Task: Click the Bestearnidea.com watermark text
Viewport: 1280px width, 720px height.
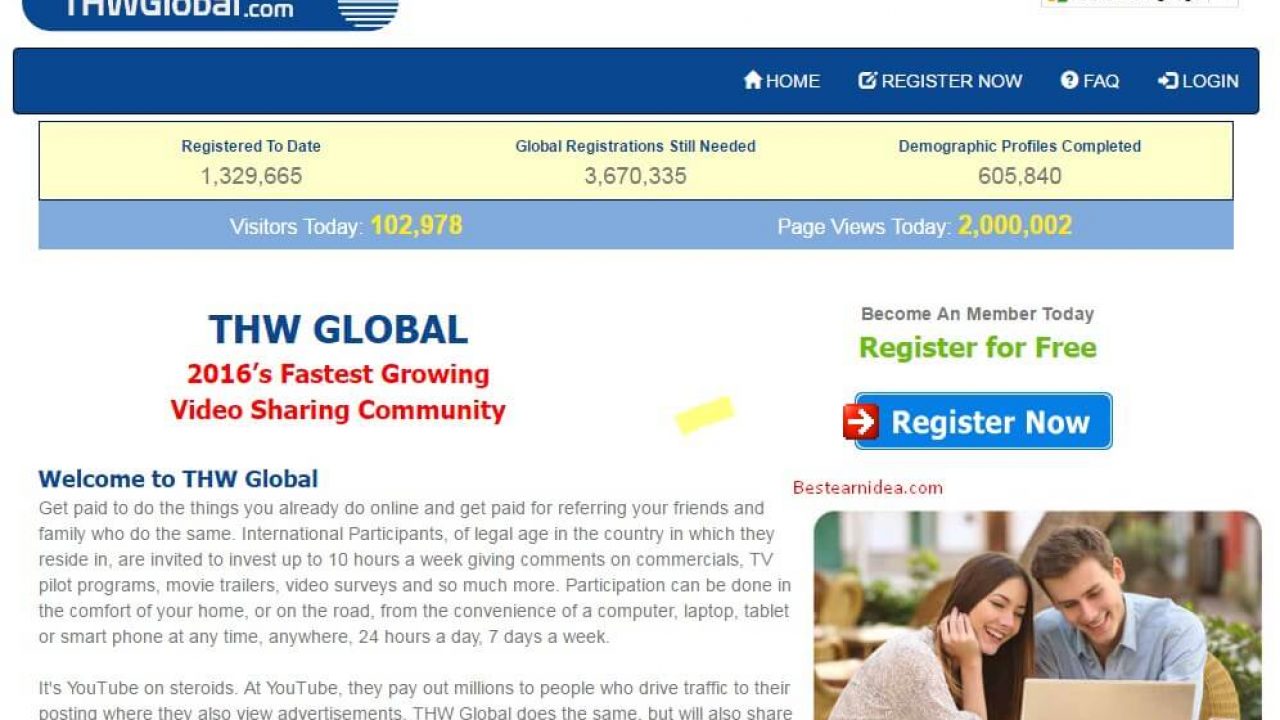Action: (867, 488)
